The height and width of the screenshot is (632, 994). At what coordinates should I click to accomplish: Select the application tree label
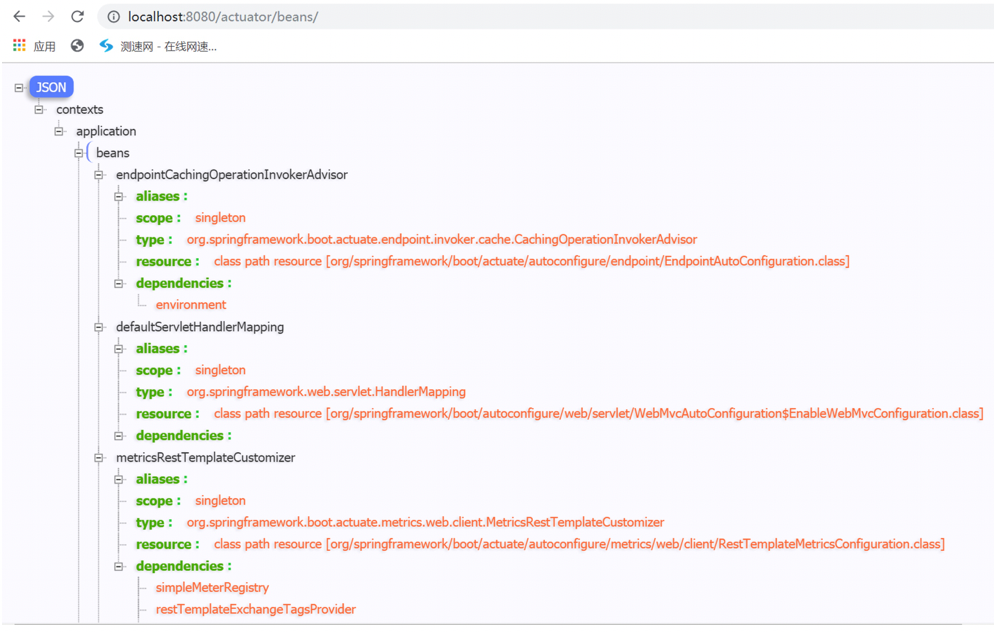(106, 131)
